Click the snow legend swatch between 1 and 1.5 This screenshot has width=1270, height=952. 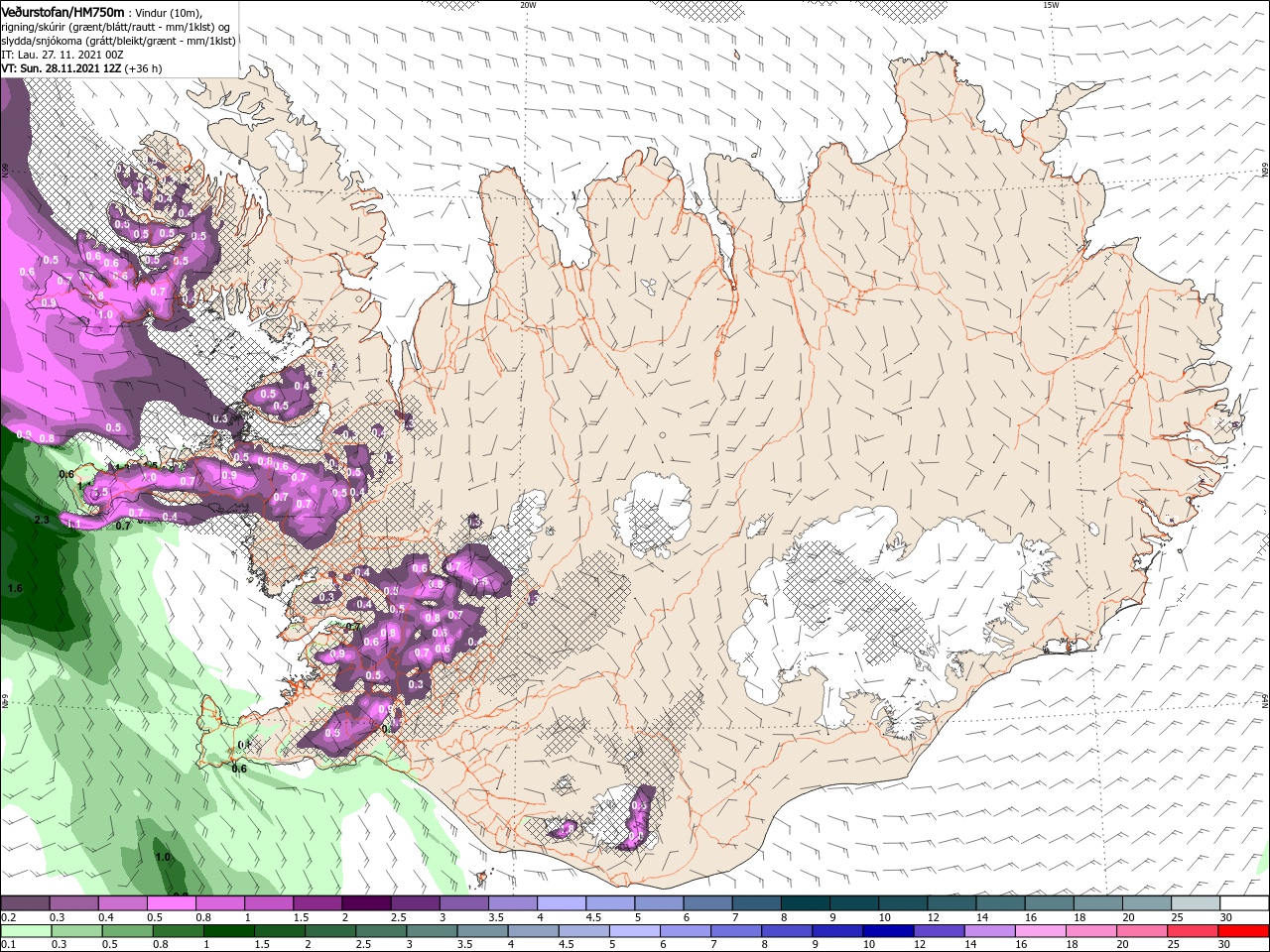(x=269, y=903)
